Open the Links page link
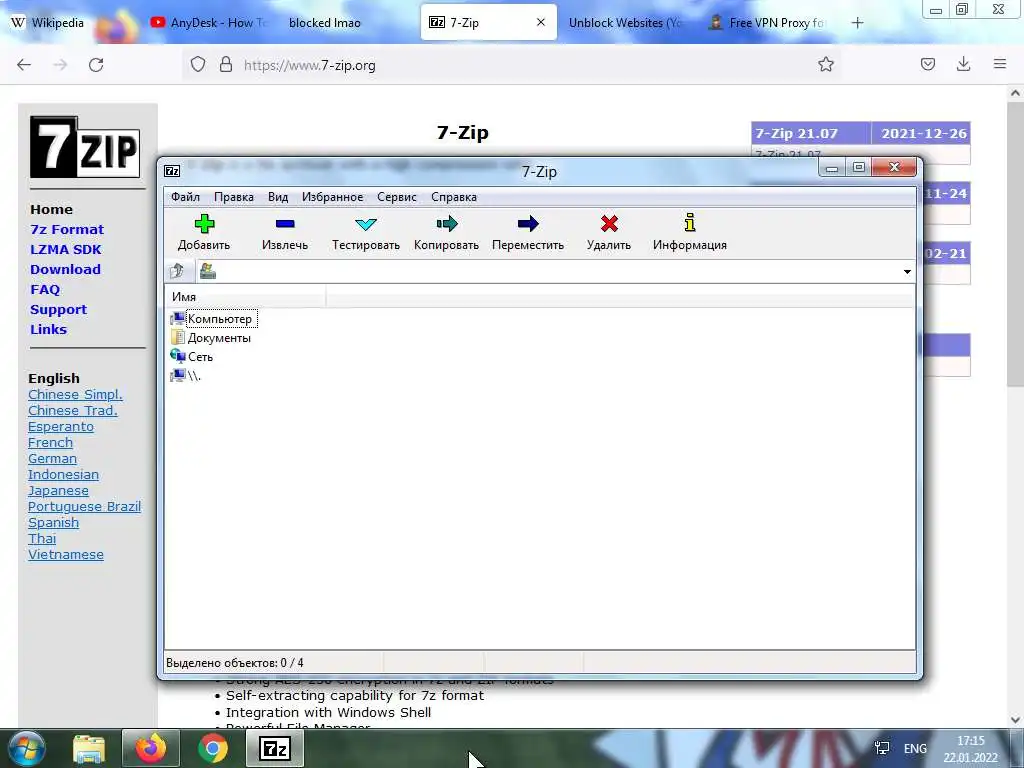This screenshot has height=768, width=1024. coord(48,329)
